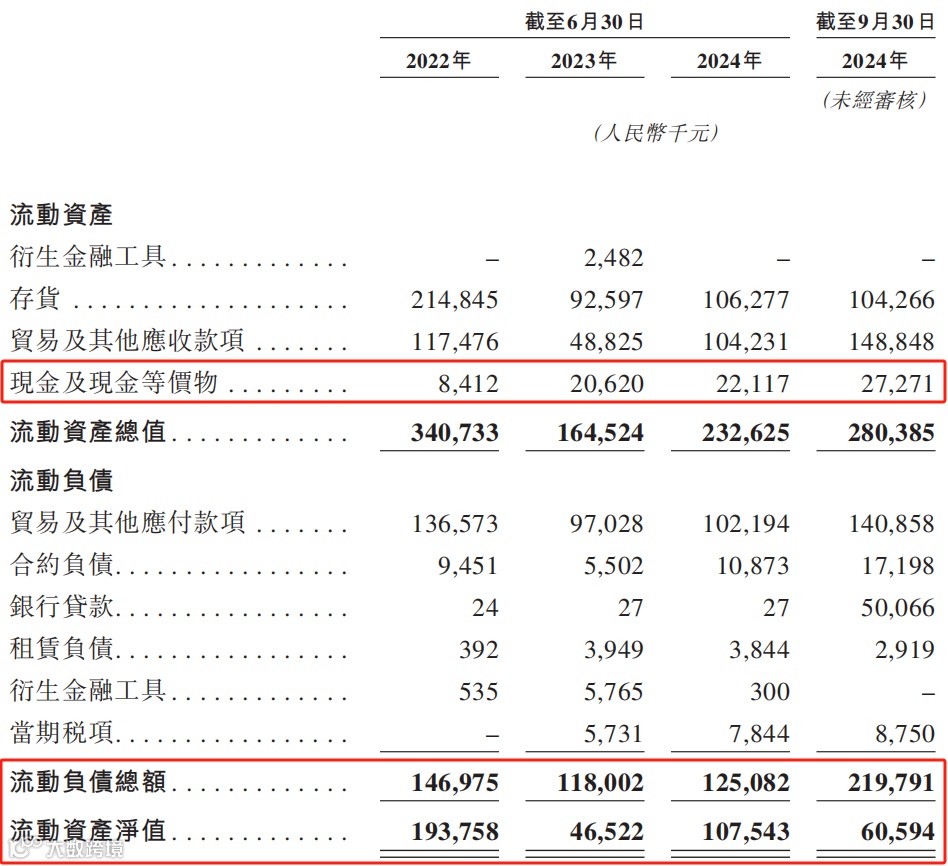Click the total current assets 280,385
Image resolution: width=948 pixels, height=866 pixels.
click(891, 433)
